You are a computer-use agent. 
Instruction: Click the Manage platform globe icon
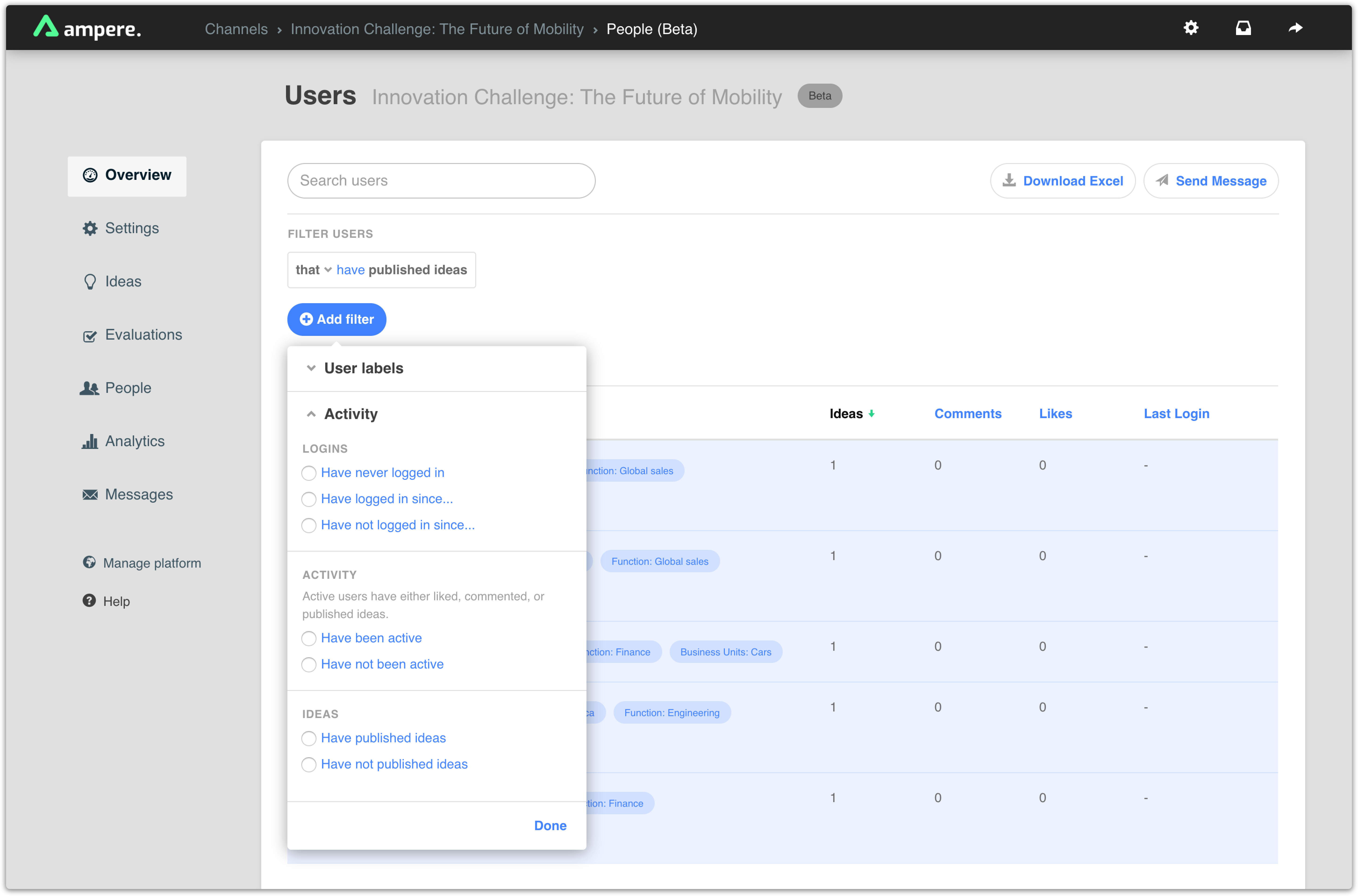click(x=89, y=562)
